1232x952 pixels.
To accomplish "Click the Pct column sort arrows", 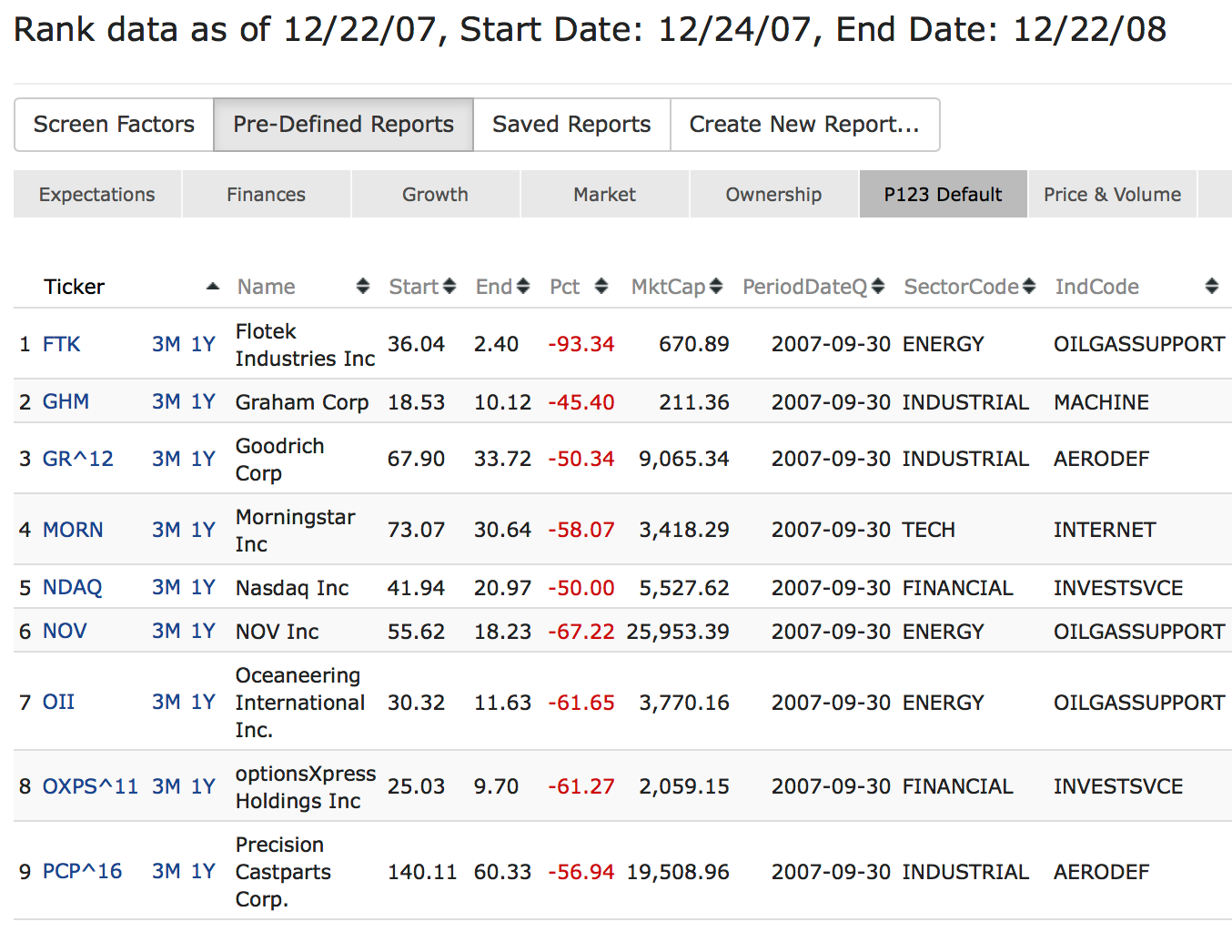I will tap(601, 287).
